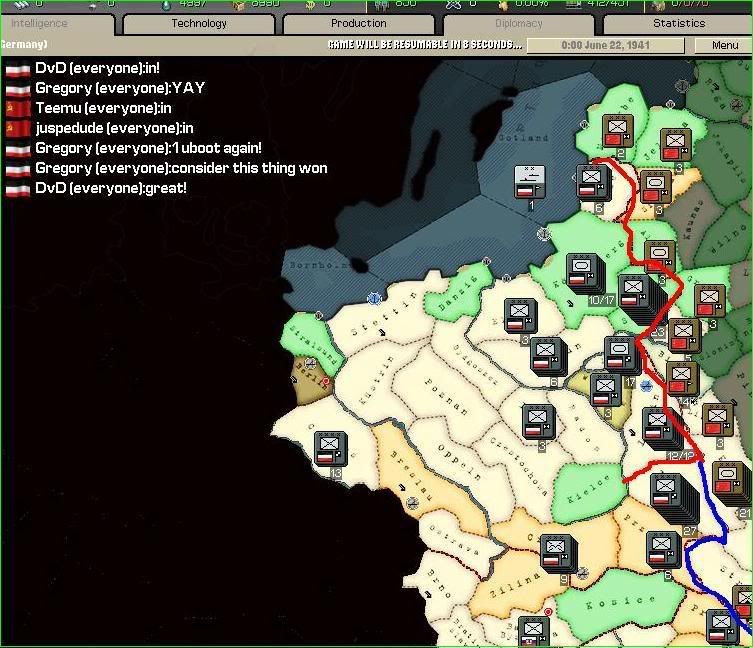Image resolution: width=753 pixels, height=648 pixels.
Task: Switch to the Technology tab
Action: [x=199, y=24]
